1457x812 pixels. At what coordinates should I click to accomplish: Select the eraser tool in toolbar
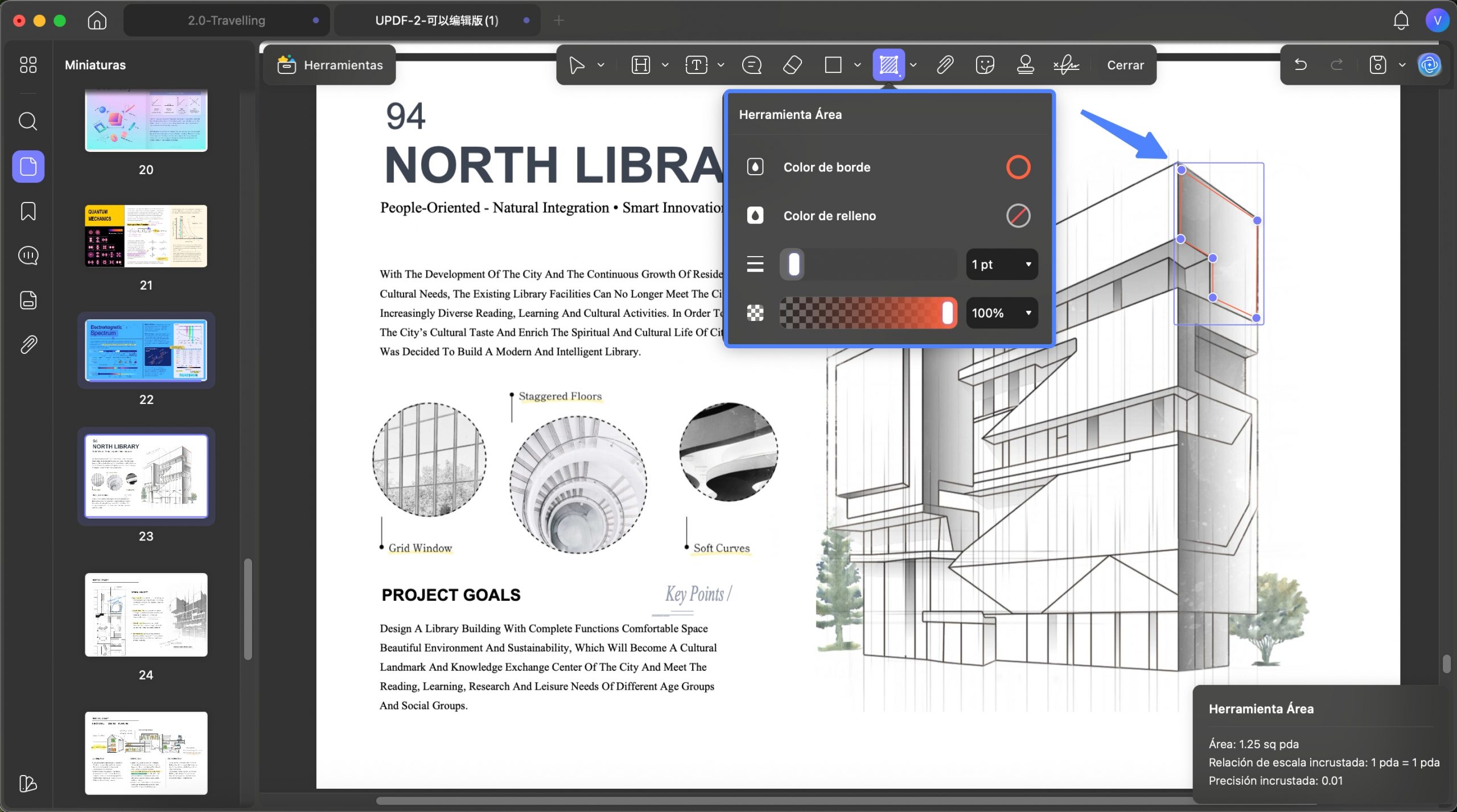tap(792, 65)
